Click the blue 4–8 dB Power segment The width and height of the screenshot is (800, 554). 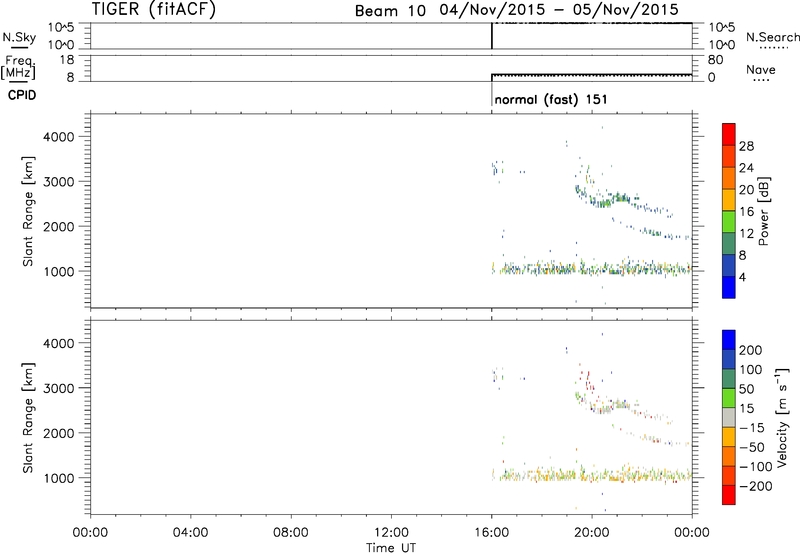coord(729,266)
